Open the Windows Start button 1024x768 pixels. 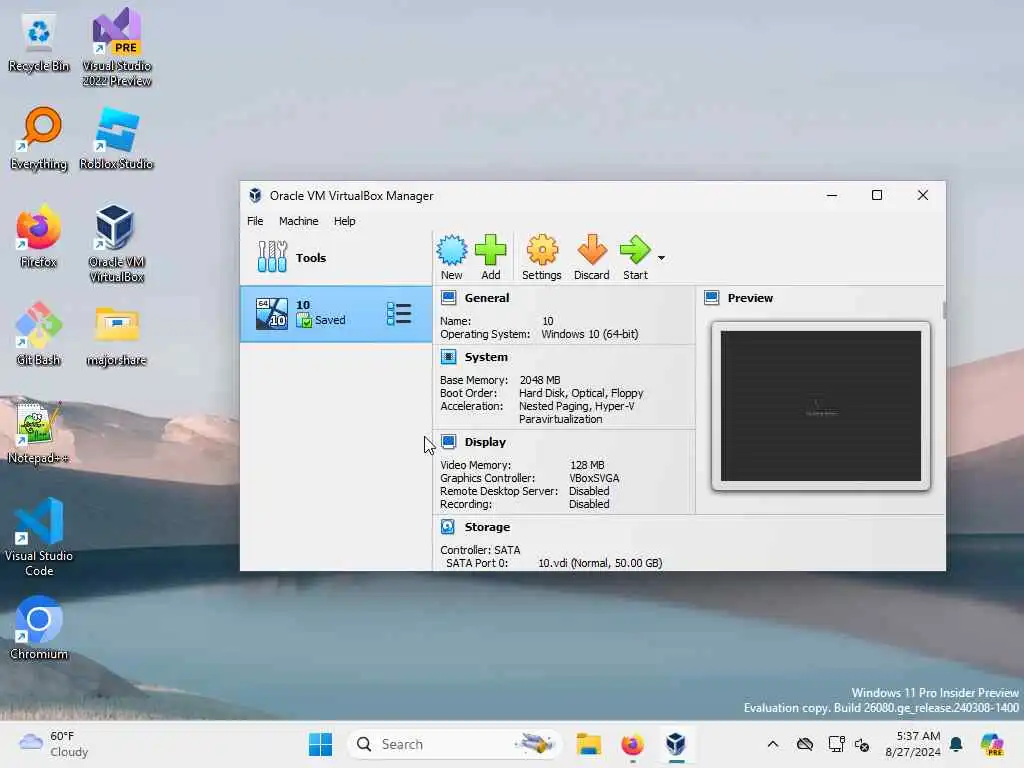[x=320, y=744]
